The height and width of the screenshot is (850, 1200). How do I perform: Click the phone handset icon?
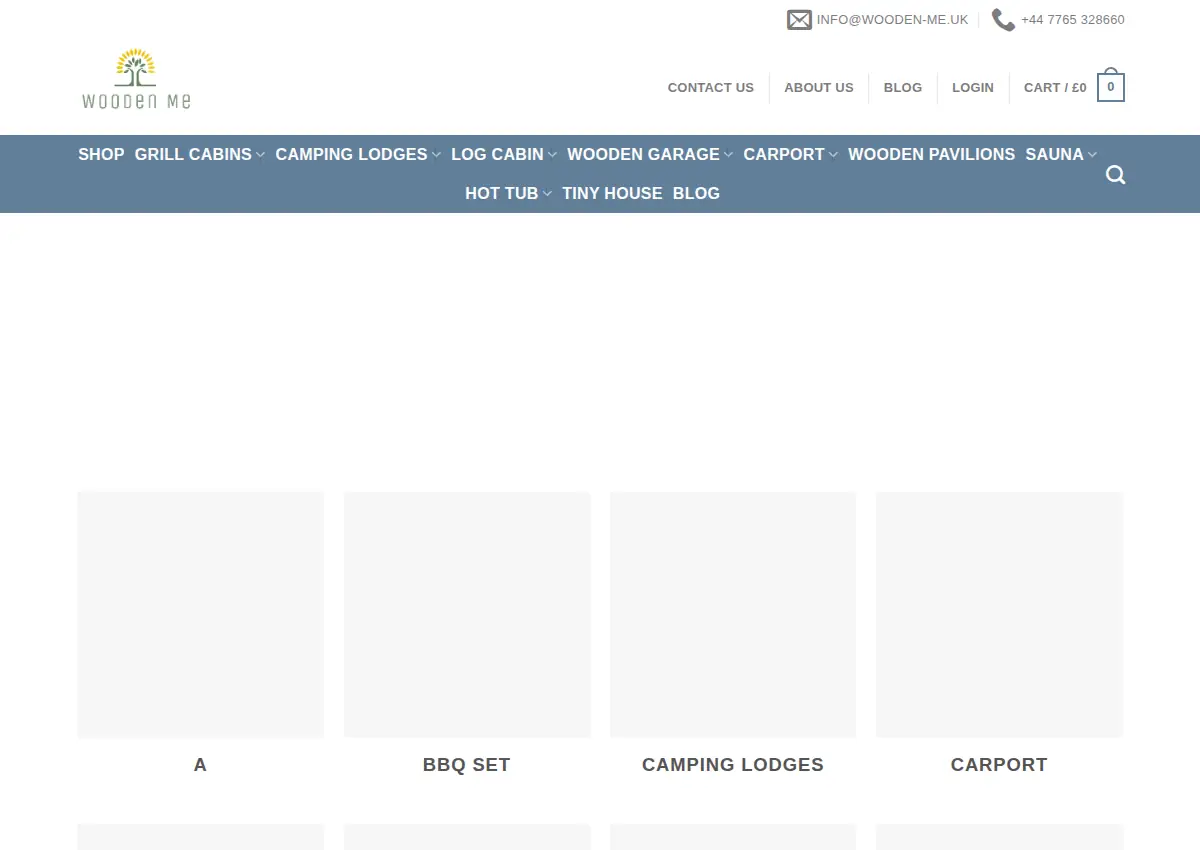coord(1003,20)
